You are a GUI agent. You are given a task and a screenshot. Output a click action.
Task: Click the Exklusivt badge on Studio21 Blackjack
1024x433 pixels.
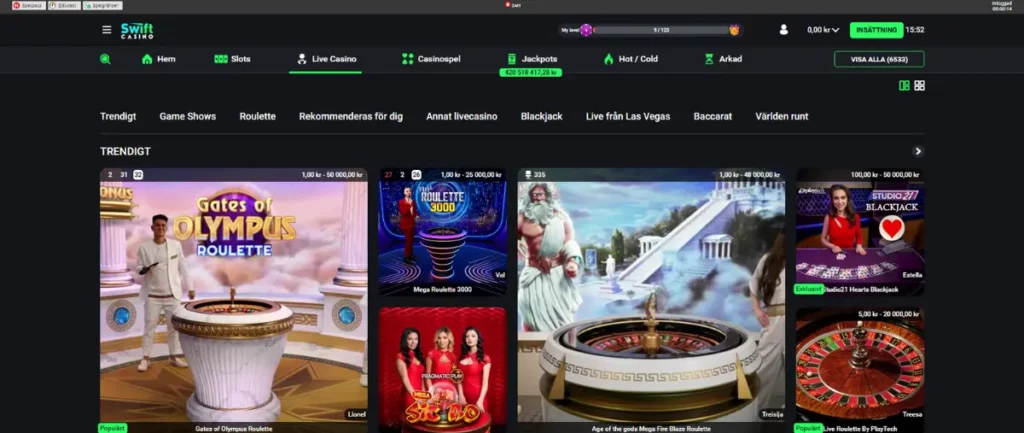click(x=808, y=289)
